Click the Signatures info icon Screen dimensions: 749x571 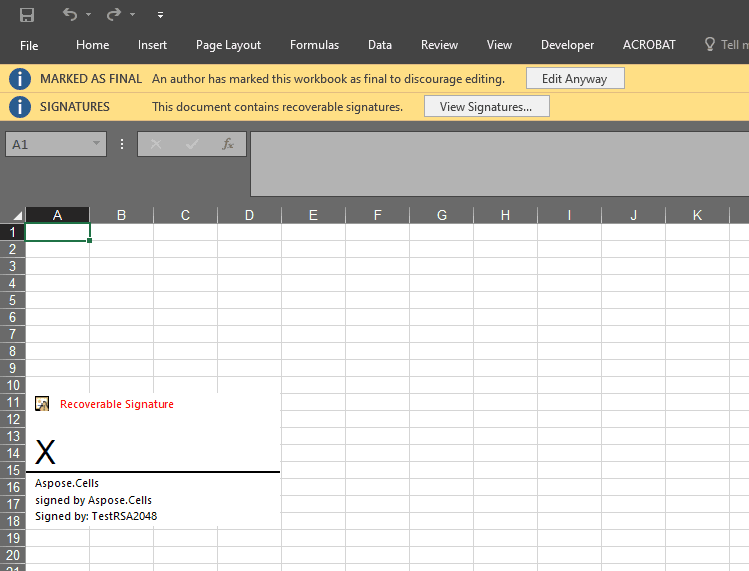19,107
